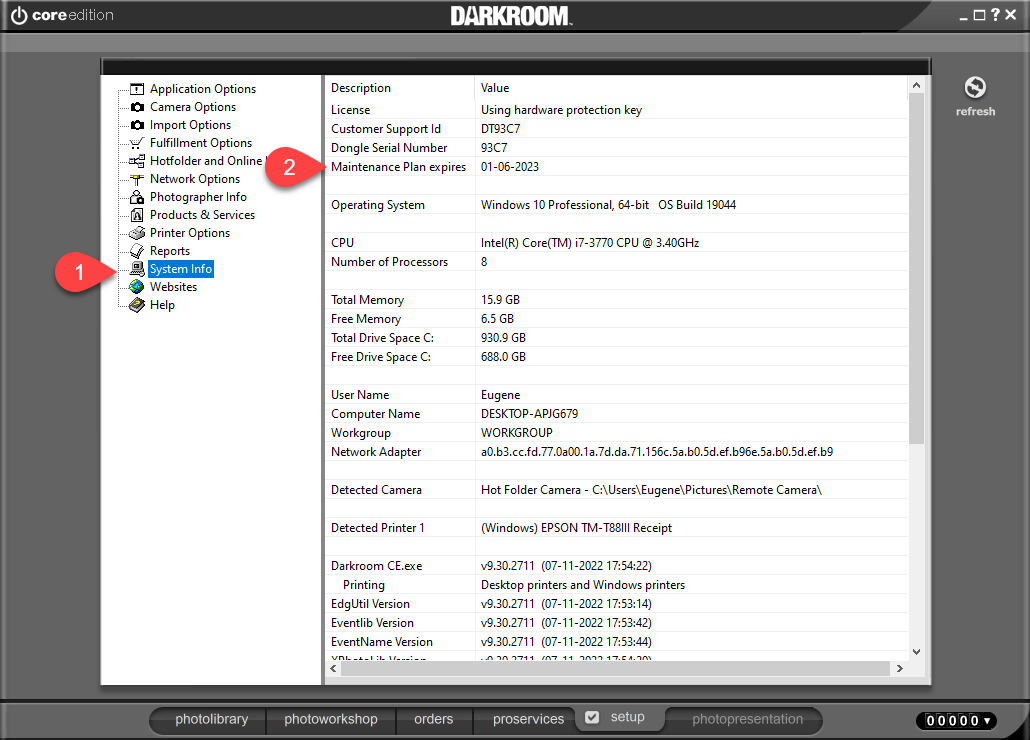This screenshot has width=1030, height=740.
Task: Click the Help book icon
Action: [137, 305]
